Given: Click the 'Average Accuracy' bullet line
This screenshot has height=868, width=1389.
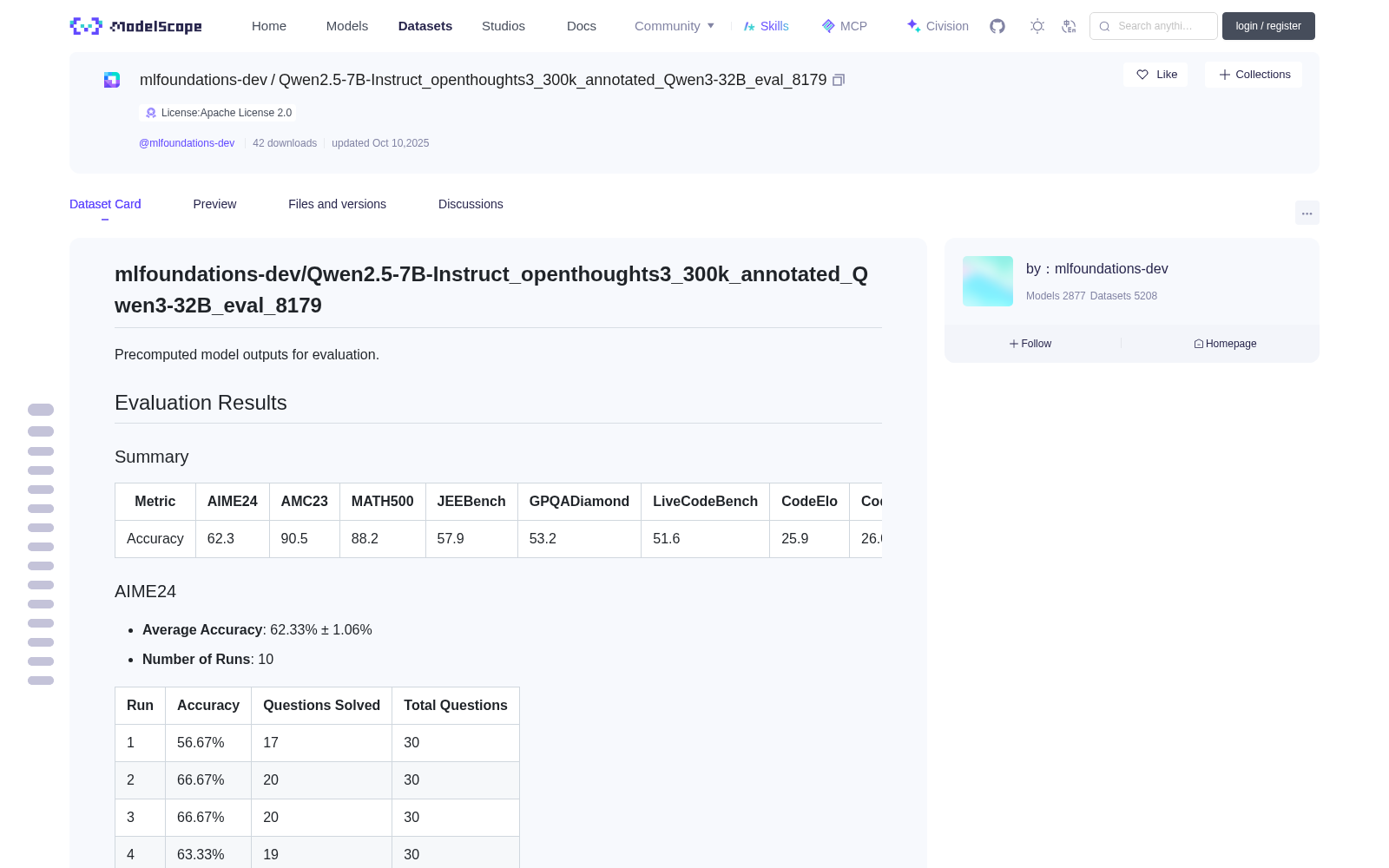Looking at the screenshot, I should click(257, 630).
